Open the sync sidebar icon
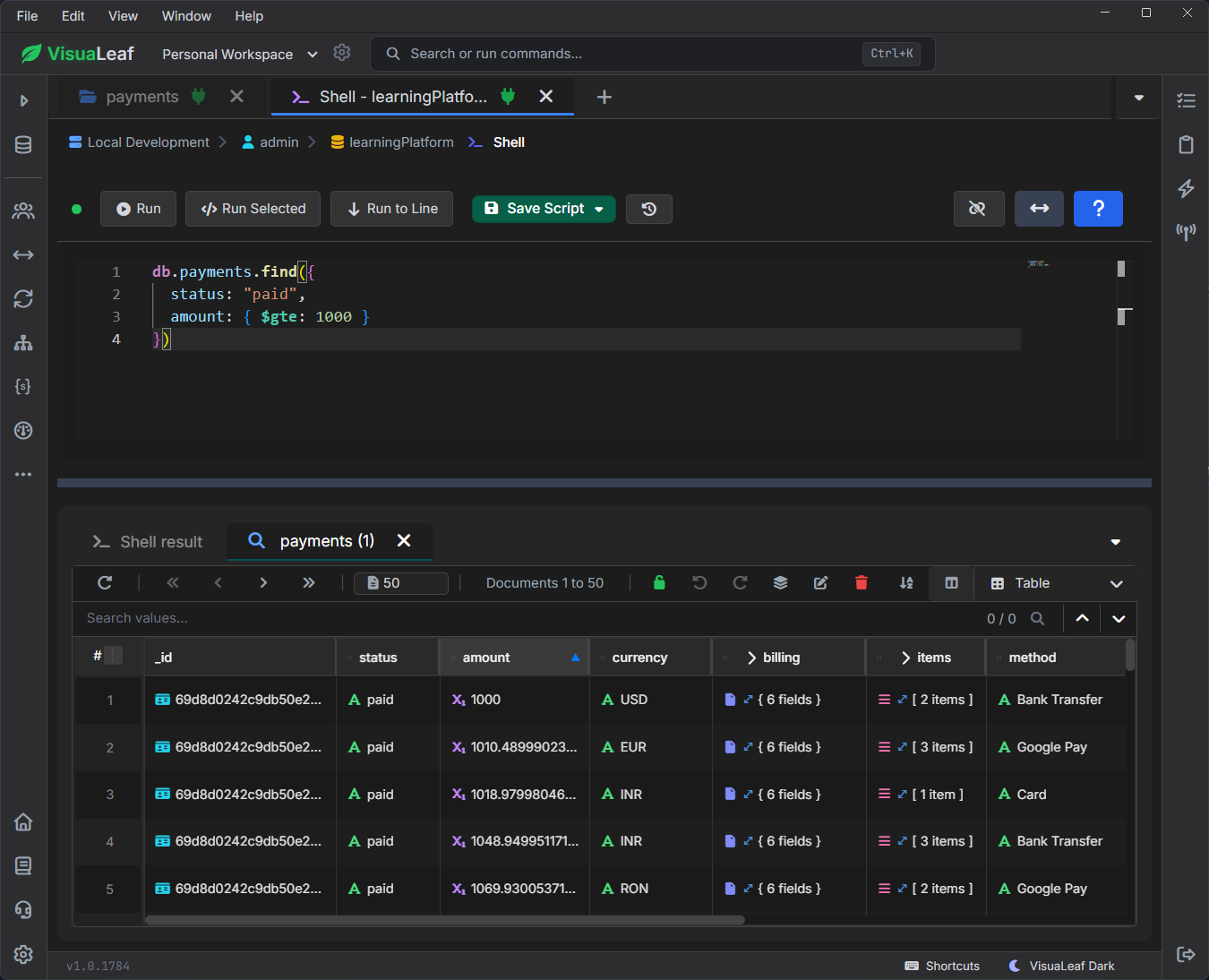This screenshot has width=1209, height=980. click(x=23, y=298)
